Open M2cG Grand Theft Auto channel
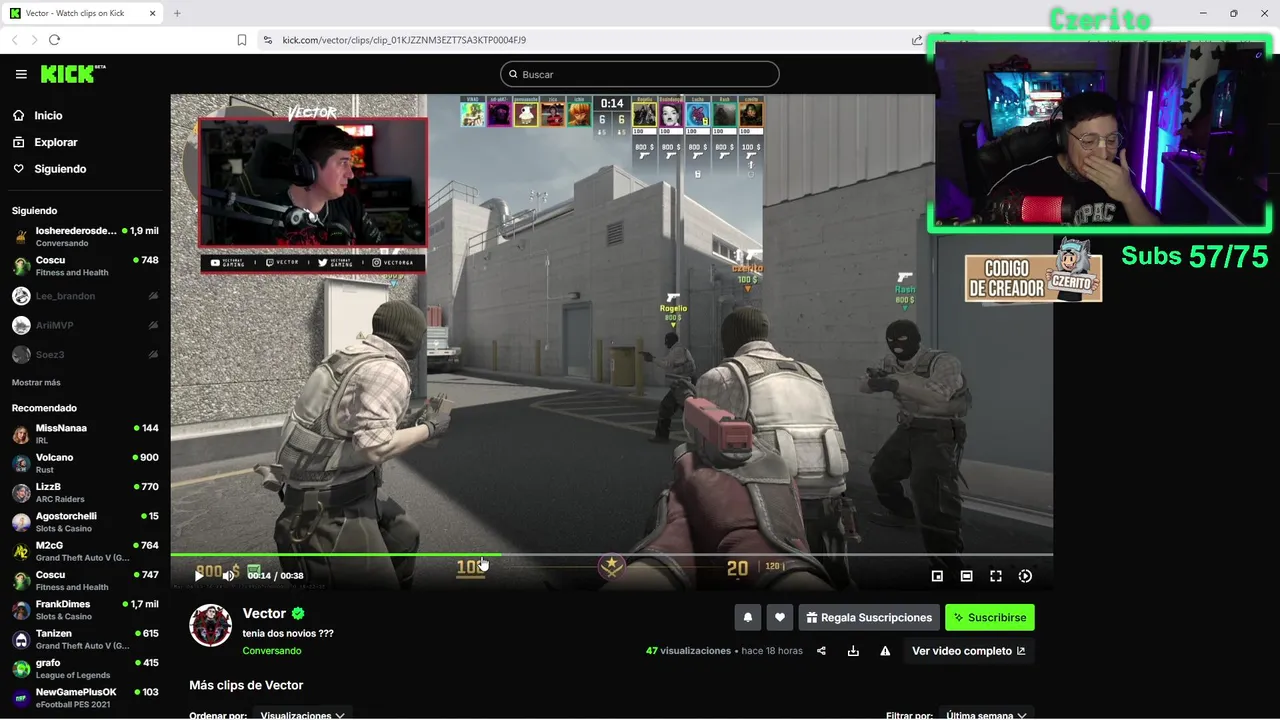The width and height of the screenshot is (1280, 720). click(85, 551)
